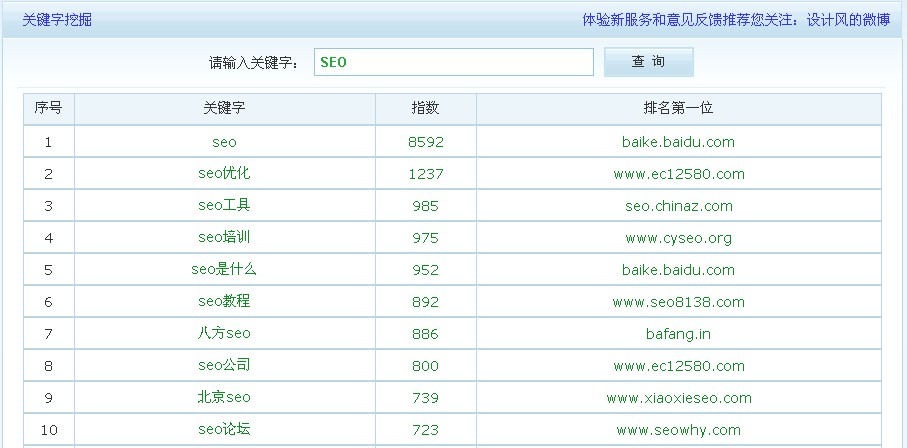Viewport: 907px width, 448px height.
Task: Open www.ec12580.com in the seo公司 row
Action: pos(679,366)
